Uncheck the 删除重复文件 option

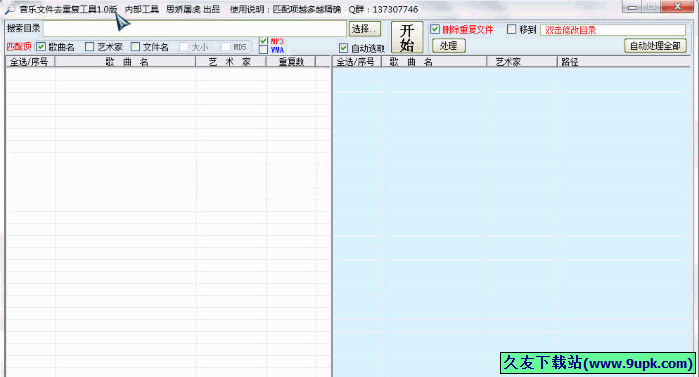click(435, 29)
